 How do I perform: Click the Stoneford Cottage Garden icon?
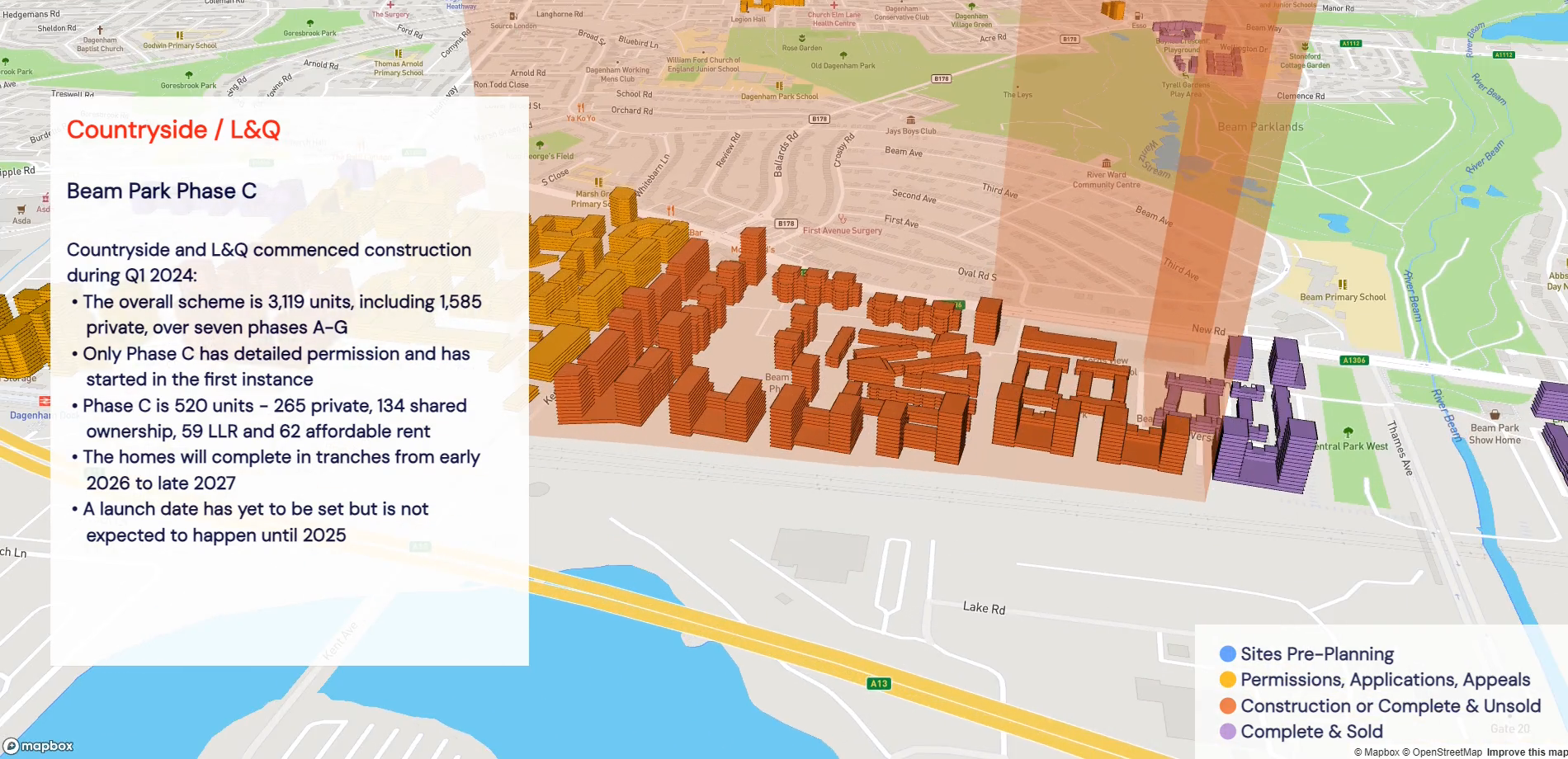pyautogui.click(x=1305, y=46)
